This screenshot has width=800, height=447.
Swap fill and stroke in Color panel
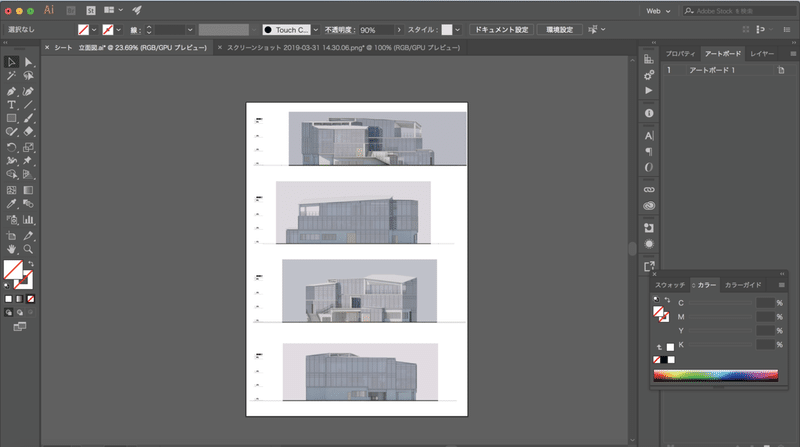[667, 300]
